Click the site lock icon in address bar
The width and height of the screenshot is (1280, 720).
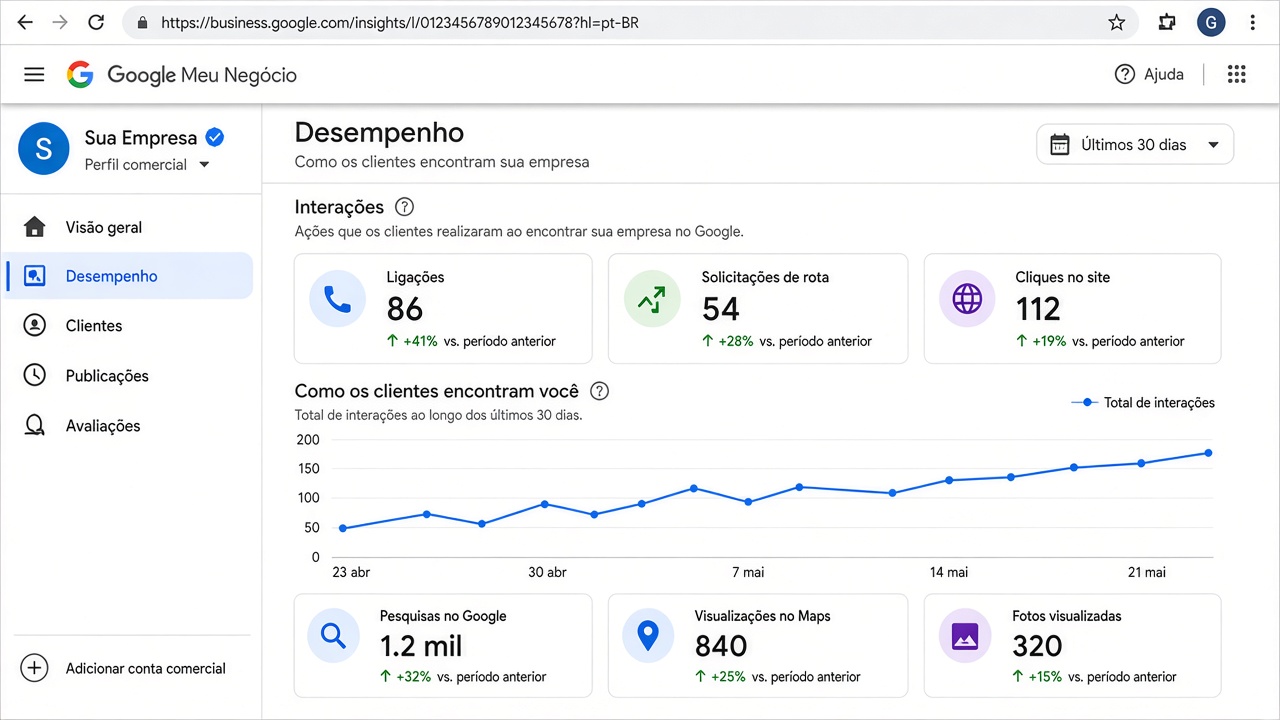(x=143, y=22)
